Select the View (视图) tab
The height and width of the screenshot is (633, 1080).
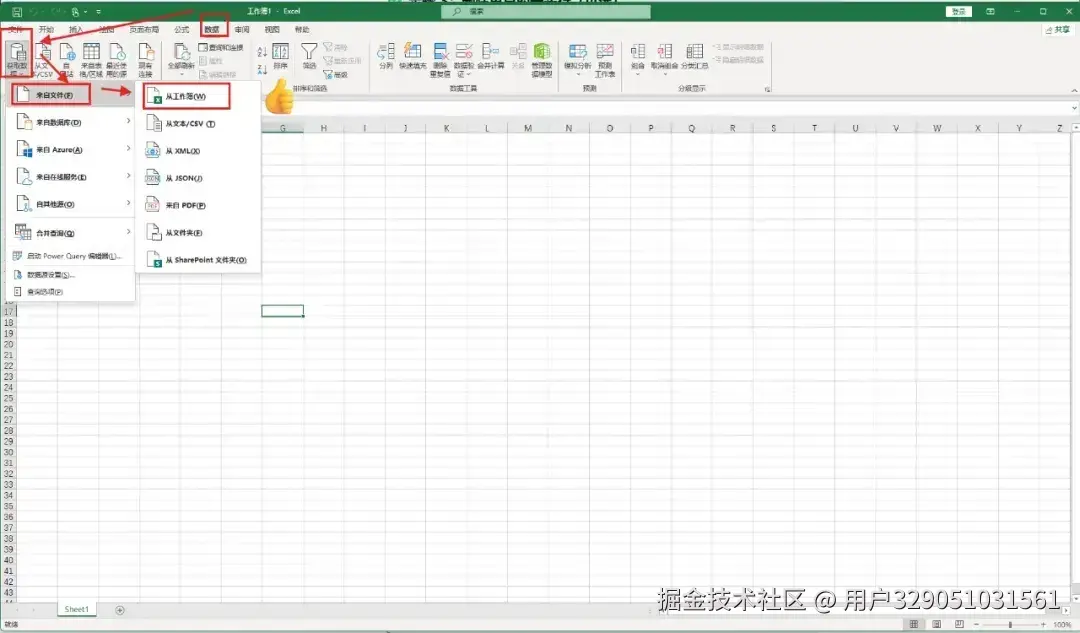pyautogui.click(x=272, y=30)
